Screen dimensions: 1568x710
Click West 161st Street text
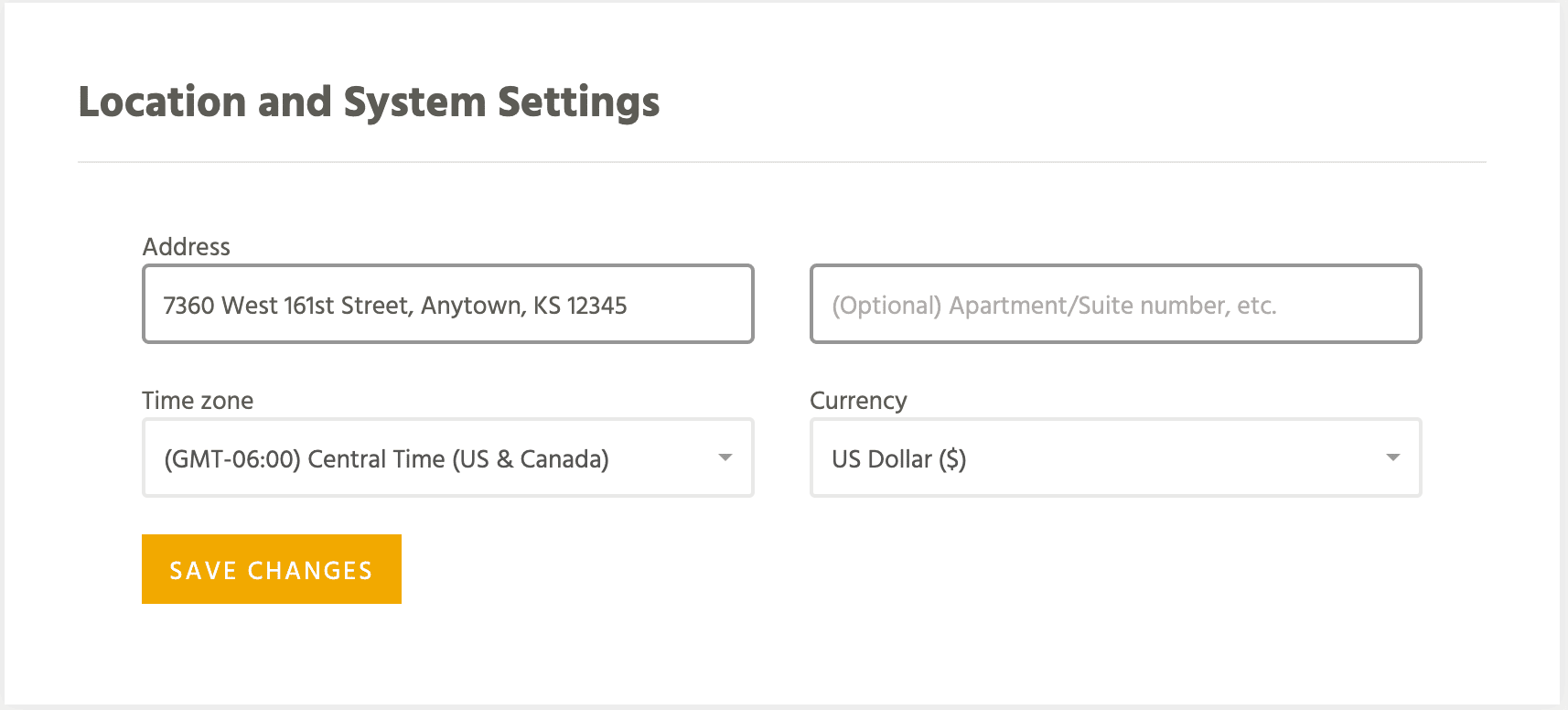click(315, 306)
